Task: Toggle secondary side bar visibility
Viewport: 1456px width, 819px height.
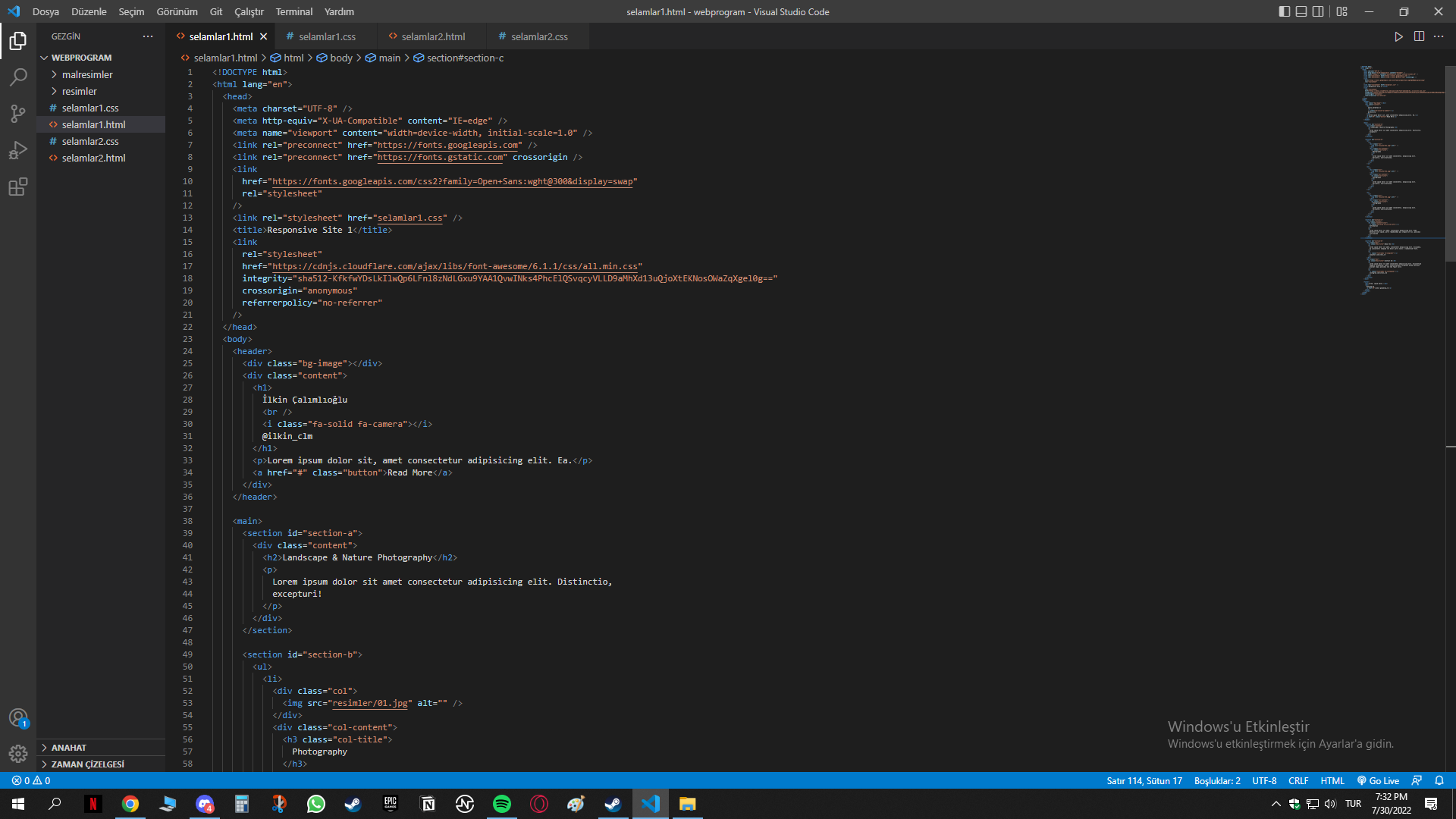Action: 1319,11
